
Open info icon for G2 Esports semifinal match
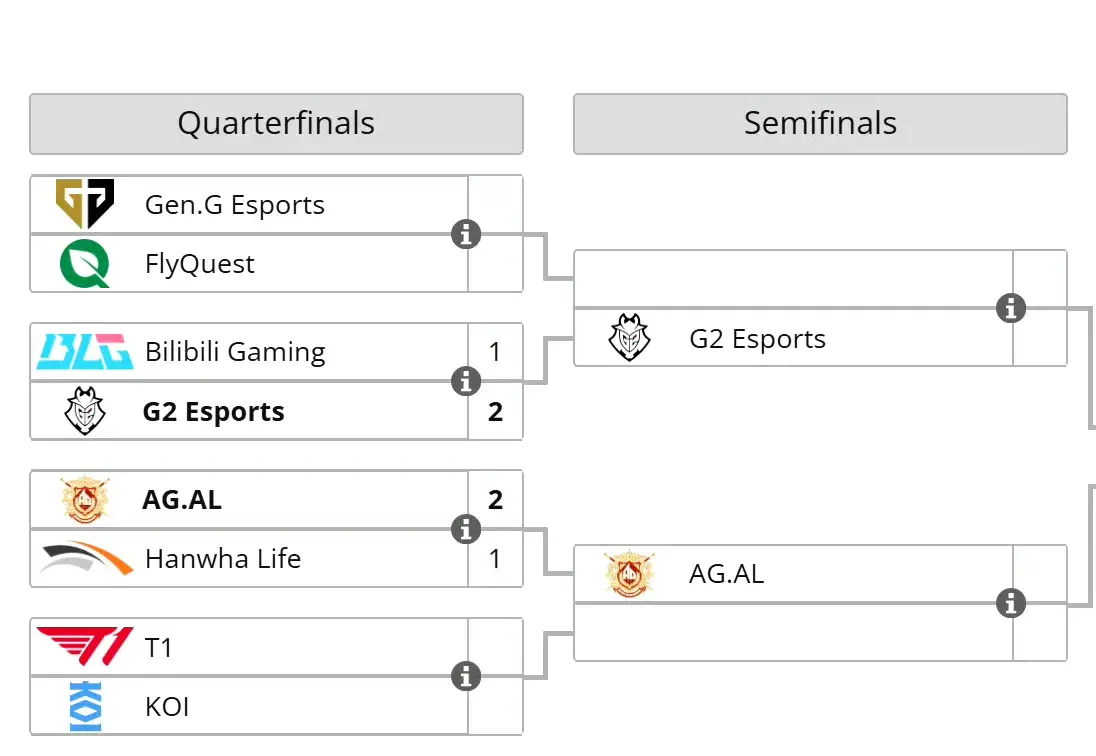(1011, 307)
